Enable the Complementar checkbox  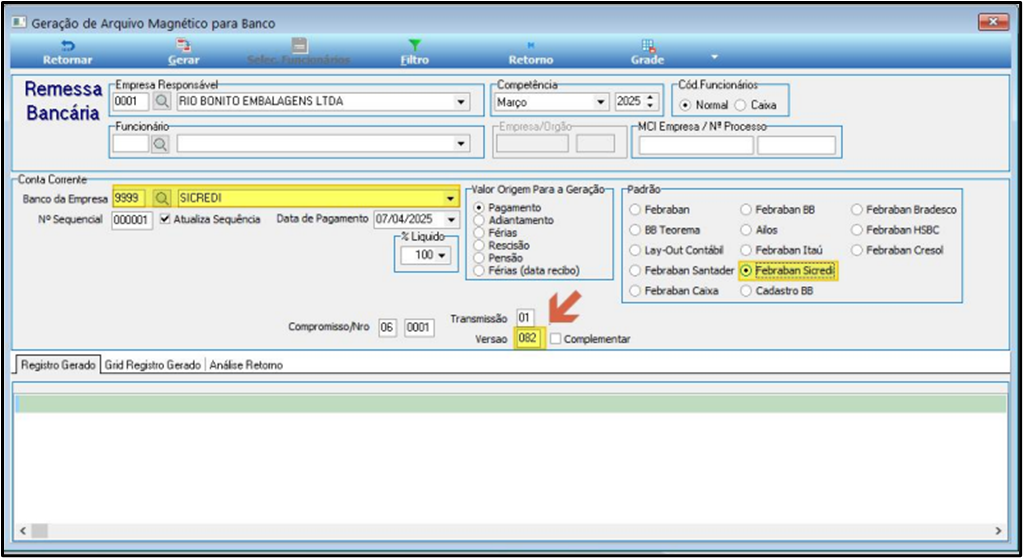pos(555,339)
